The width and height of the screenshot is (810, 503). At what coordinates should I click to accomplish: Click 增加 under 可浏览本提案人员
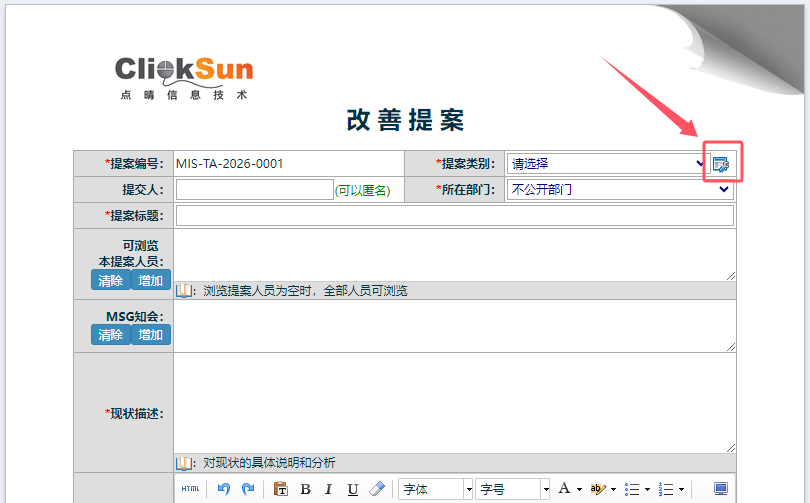[x=150, y=280]
